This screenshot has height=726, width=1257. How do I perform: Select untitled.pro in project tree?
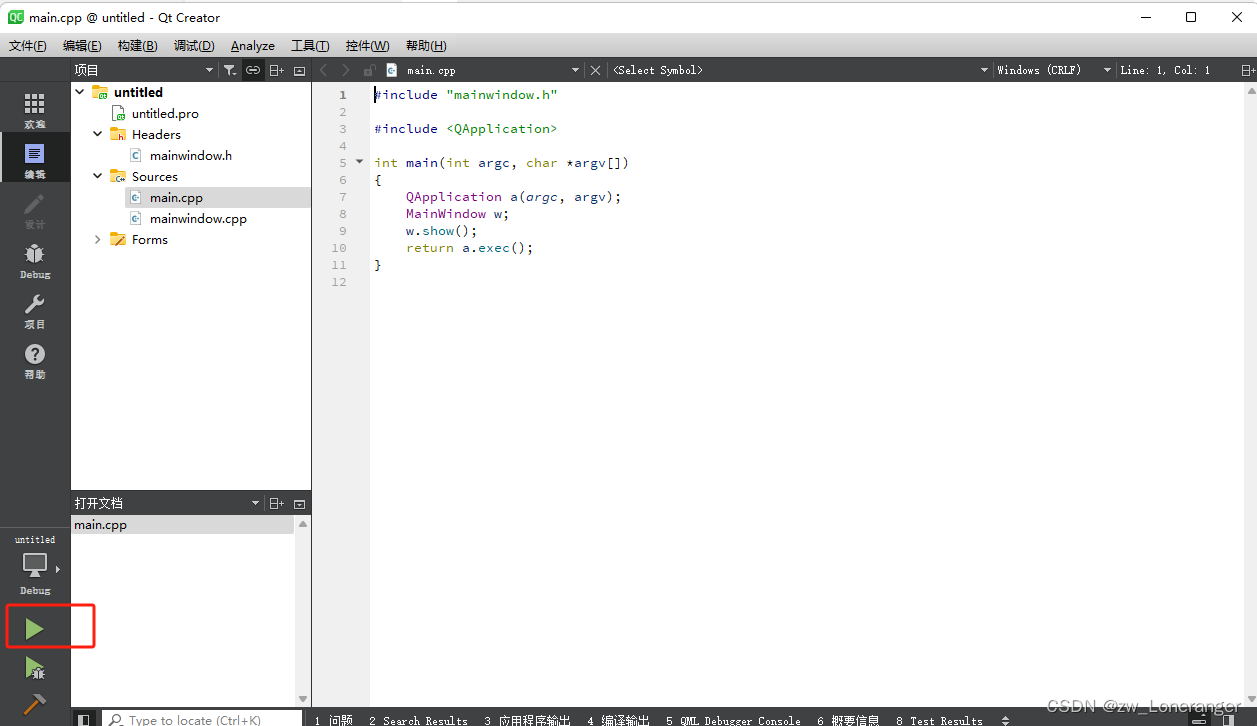(x=165, y=113)
